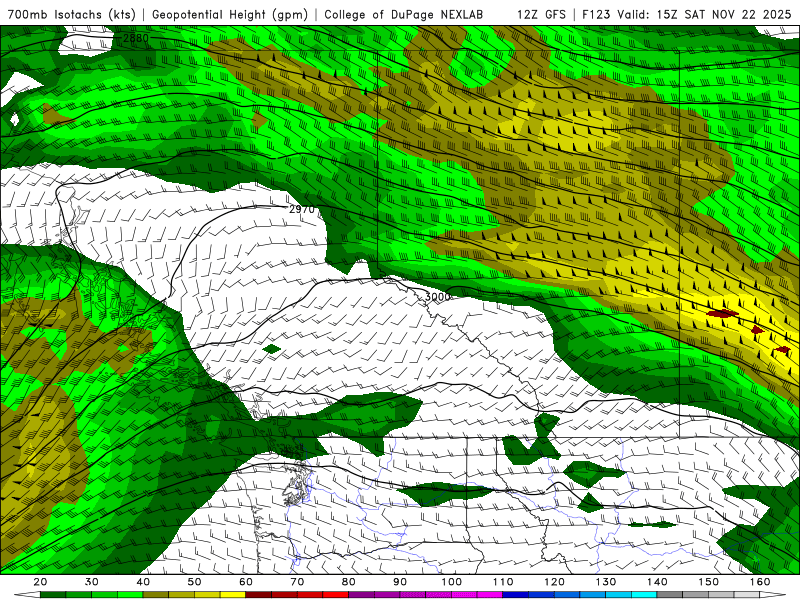Click the 160 label on the color scale
The width and height of the screenshot is (800, 600).
click(x=760, y=582)
